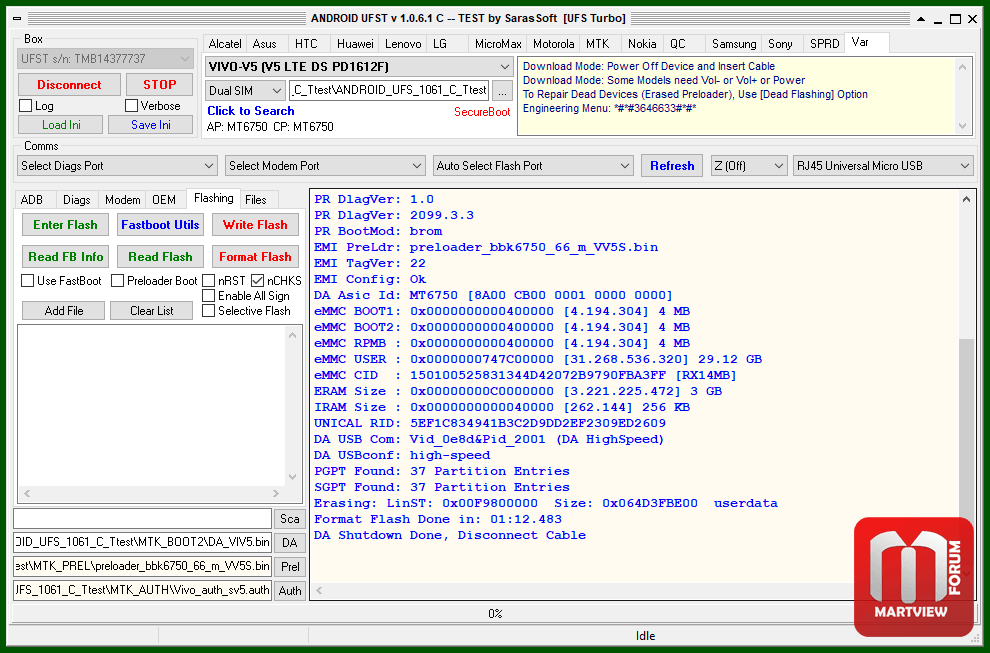Viewport: 990px width, 653px height.
Task: Switch to the Files tab
Action: click(x=256, y=200)
